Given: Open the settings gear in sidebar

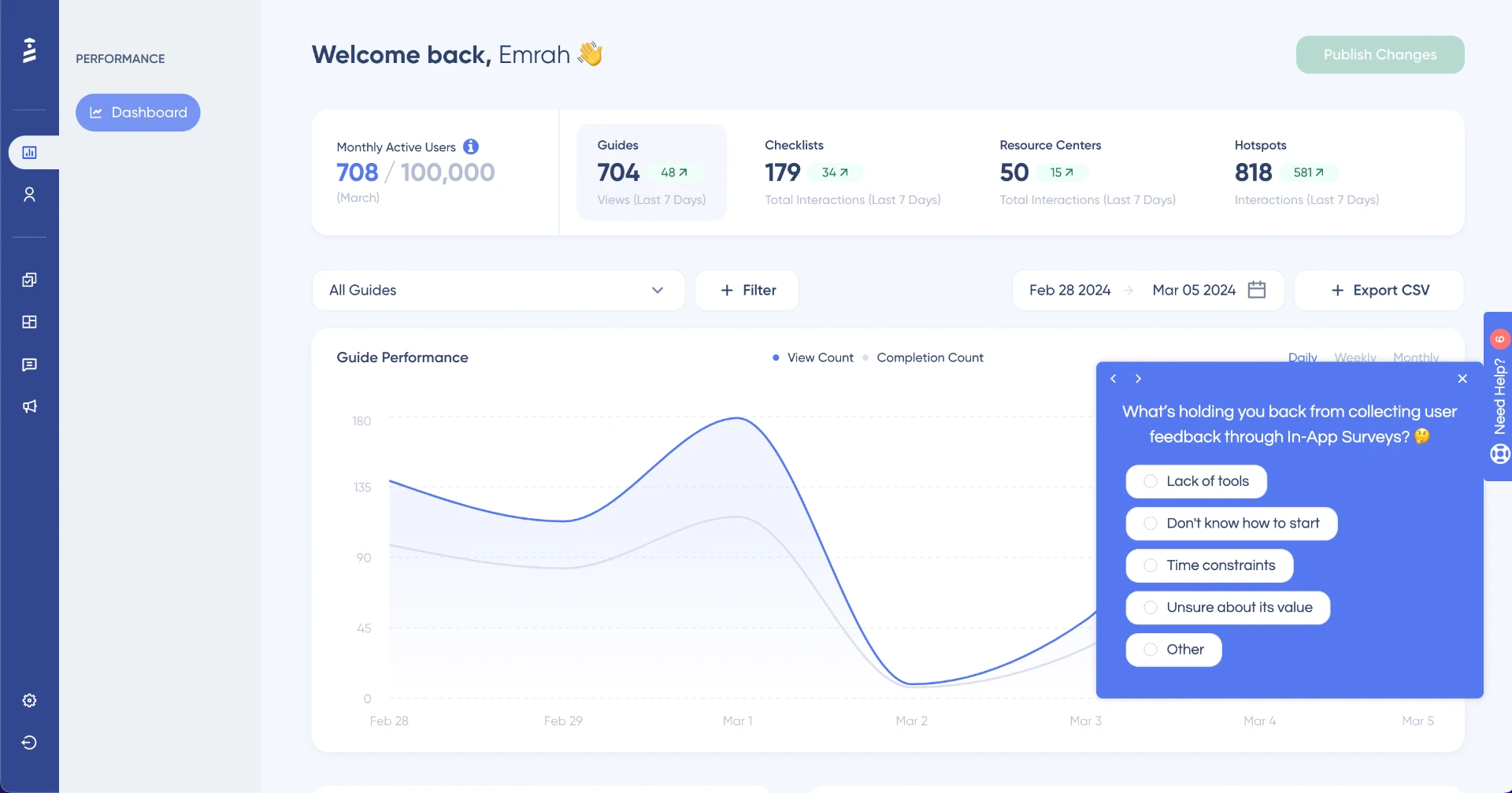Looking at the screenshot, I should (x=30, y=700).
